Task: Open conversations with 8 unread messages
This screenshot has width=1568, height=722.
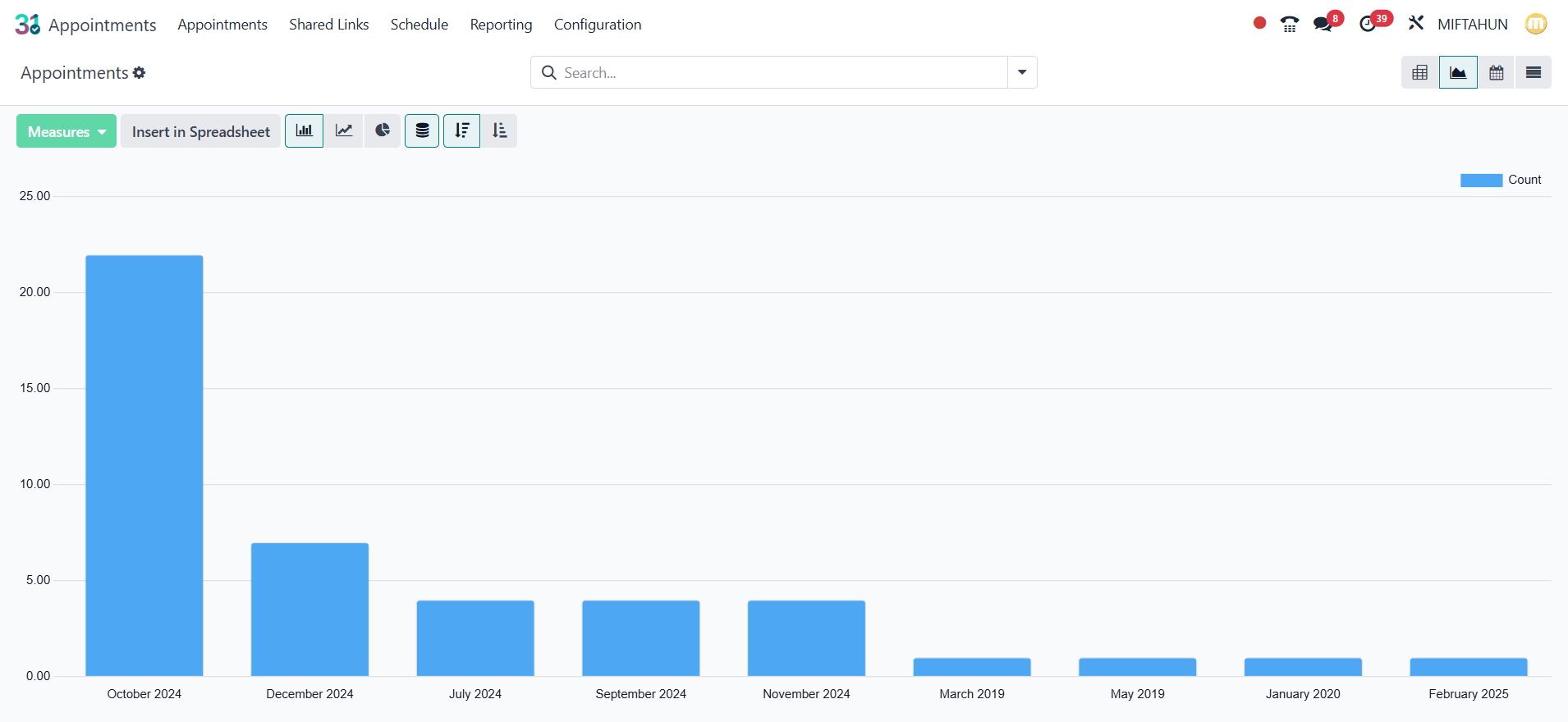Action: point(1323,24)
